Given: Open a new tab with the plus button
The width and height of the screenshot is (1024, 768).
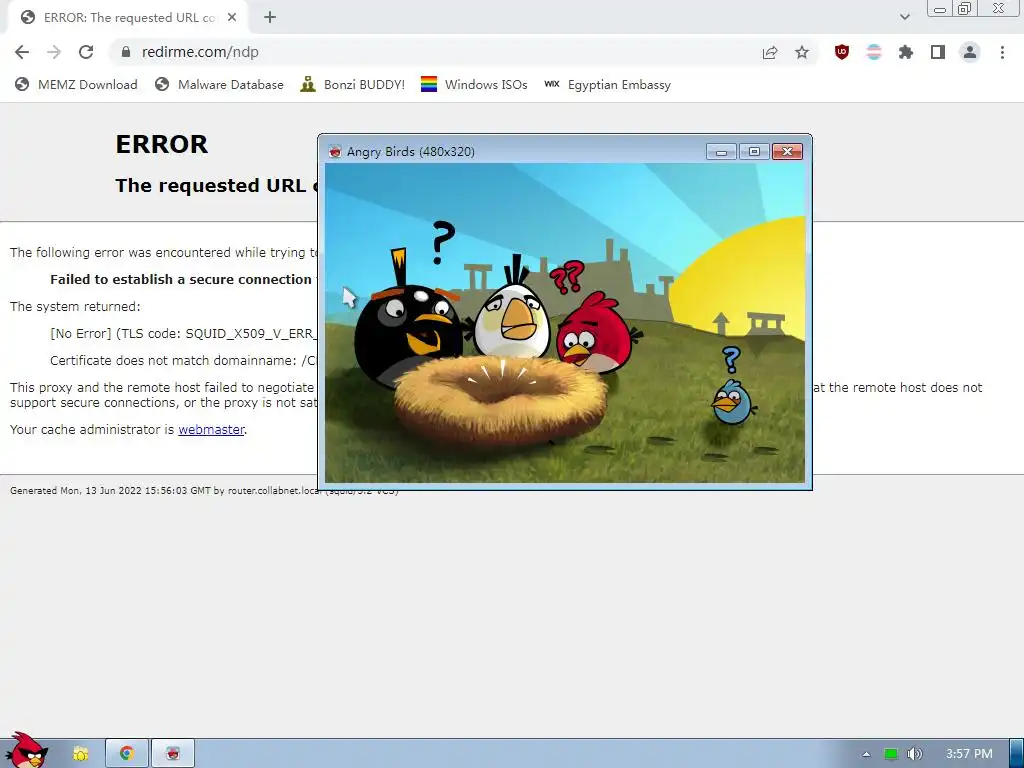Looking at the screenshot, I should [x=270, y=18].
